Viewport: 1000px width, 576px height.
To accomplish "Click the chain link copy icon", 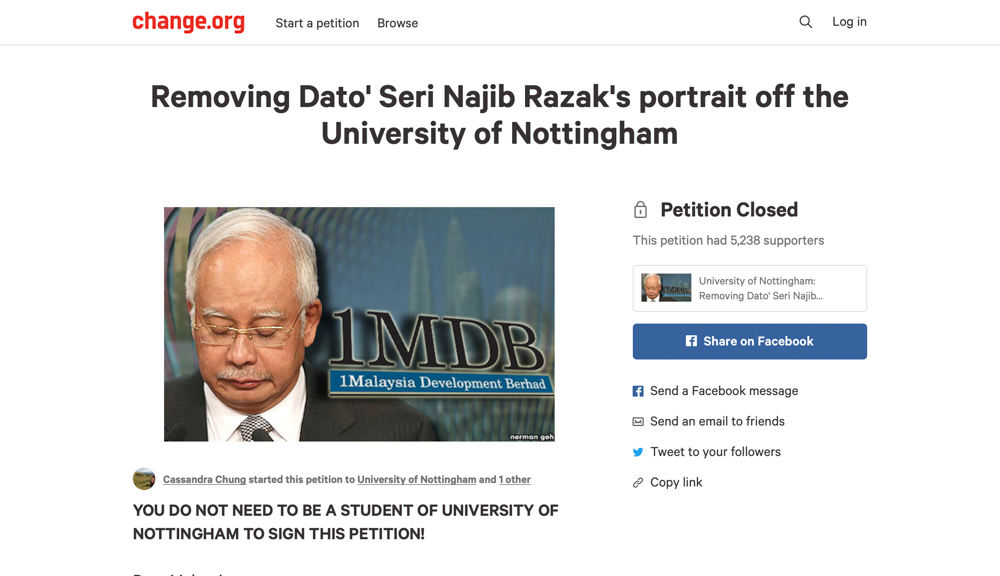I will point(638,483).
